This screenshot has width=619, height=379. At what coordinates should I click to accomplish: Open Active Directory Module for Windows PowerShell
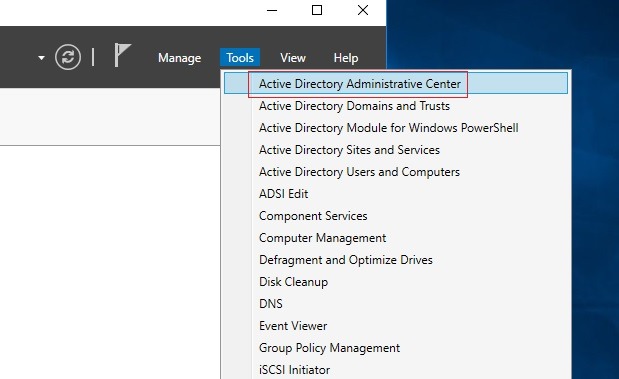pos(396,128)
